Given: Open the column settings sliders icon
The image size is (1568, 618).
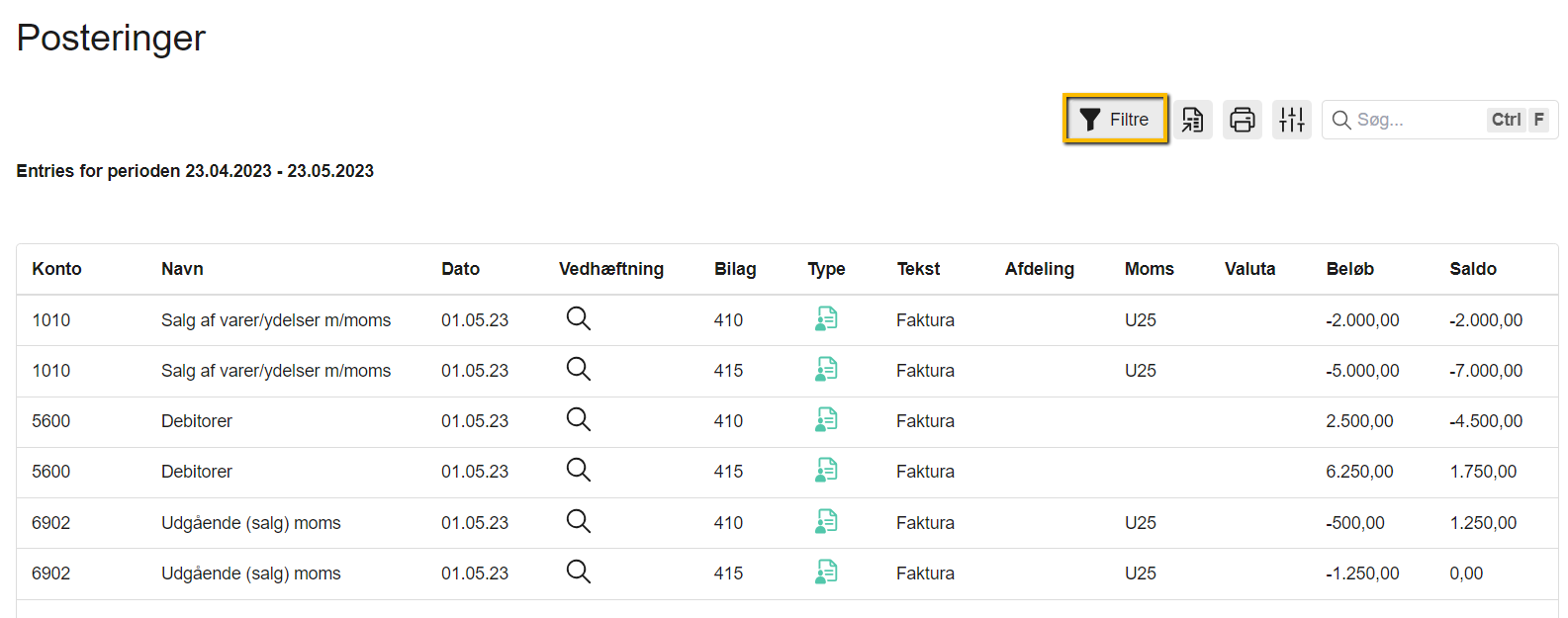Looking at the screenshot, I should (1291, 120).
